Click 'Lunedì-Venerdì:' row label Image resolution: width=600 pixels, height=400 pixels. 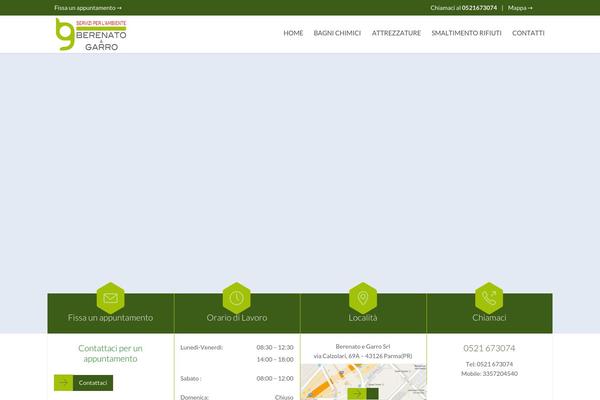(x=201, y=348)
